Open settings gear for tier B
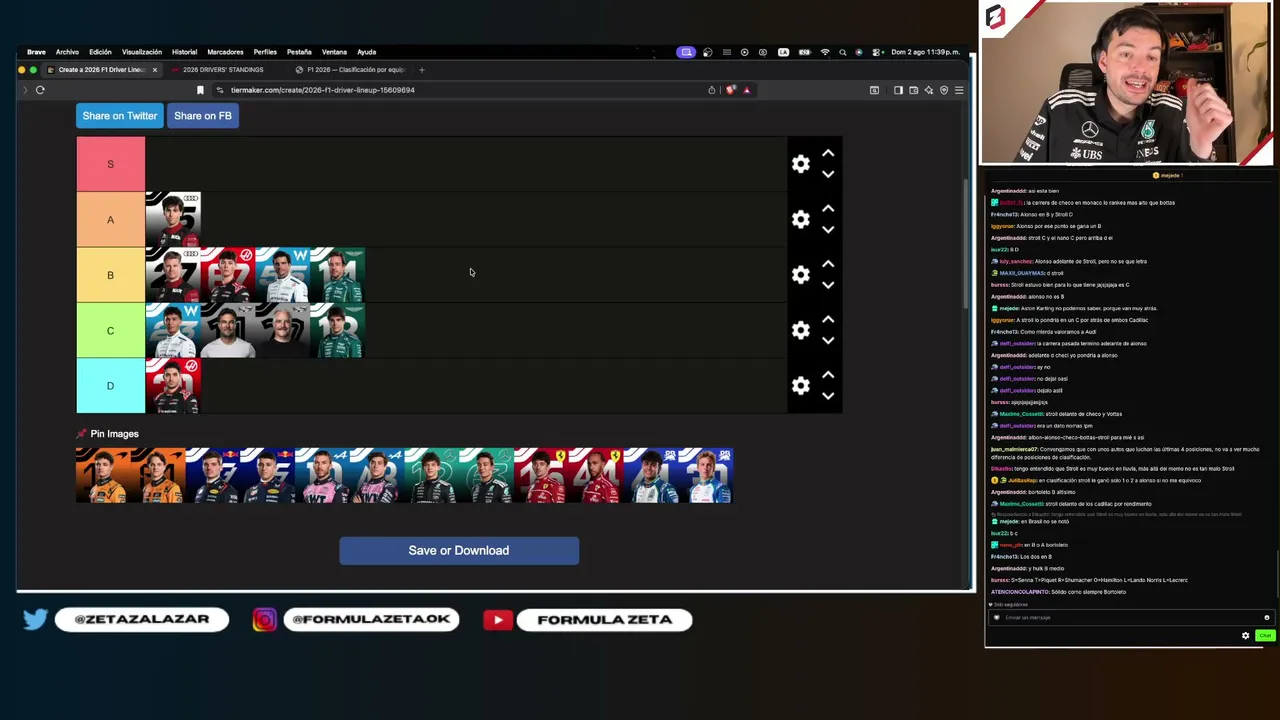1280x720 pixels. click(800, 275)
